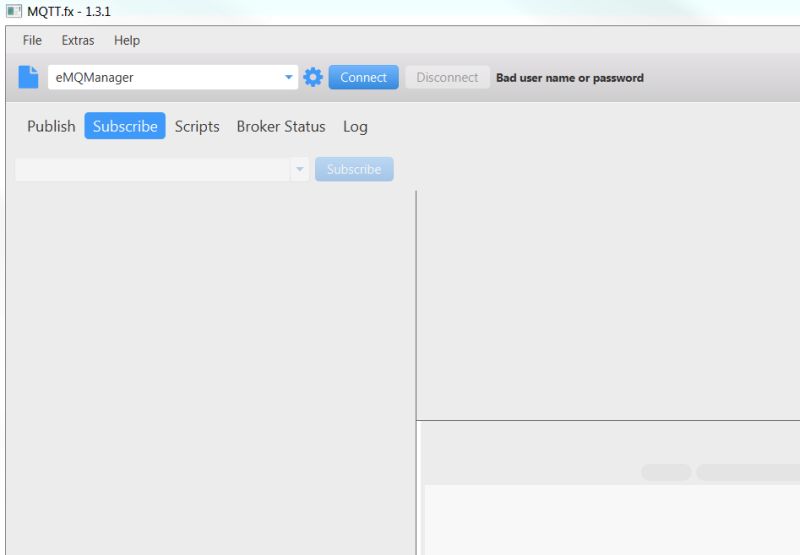Open the Log tab
800x555 pixels.
(x=355, y=126)
